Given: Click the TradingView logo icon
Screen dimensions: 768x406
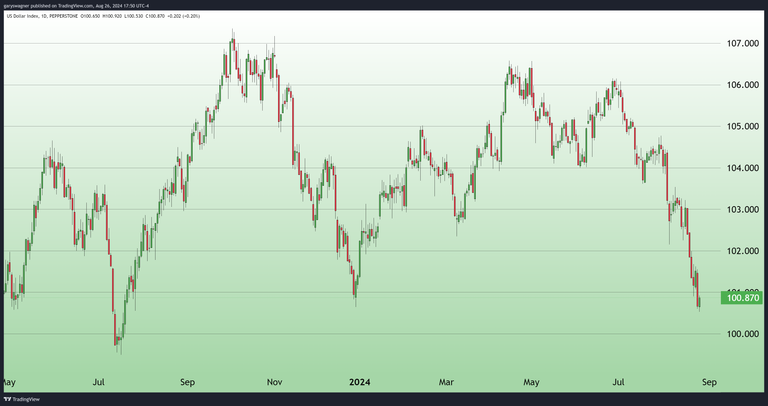Looking at the screenshot, I should point(9,398).
